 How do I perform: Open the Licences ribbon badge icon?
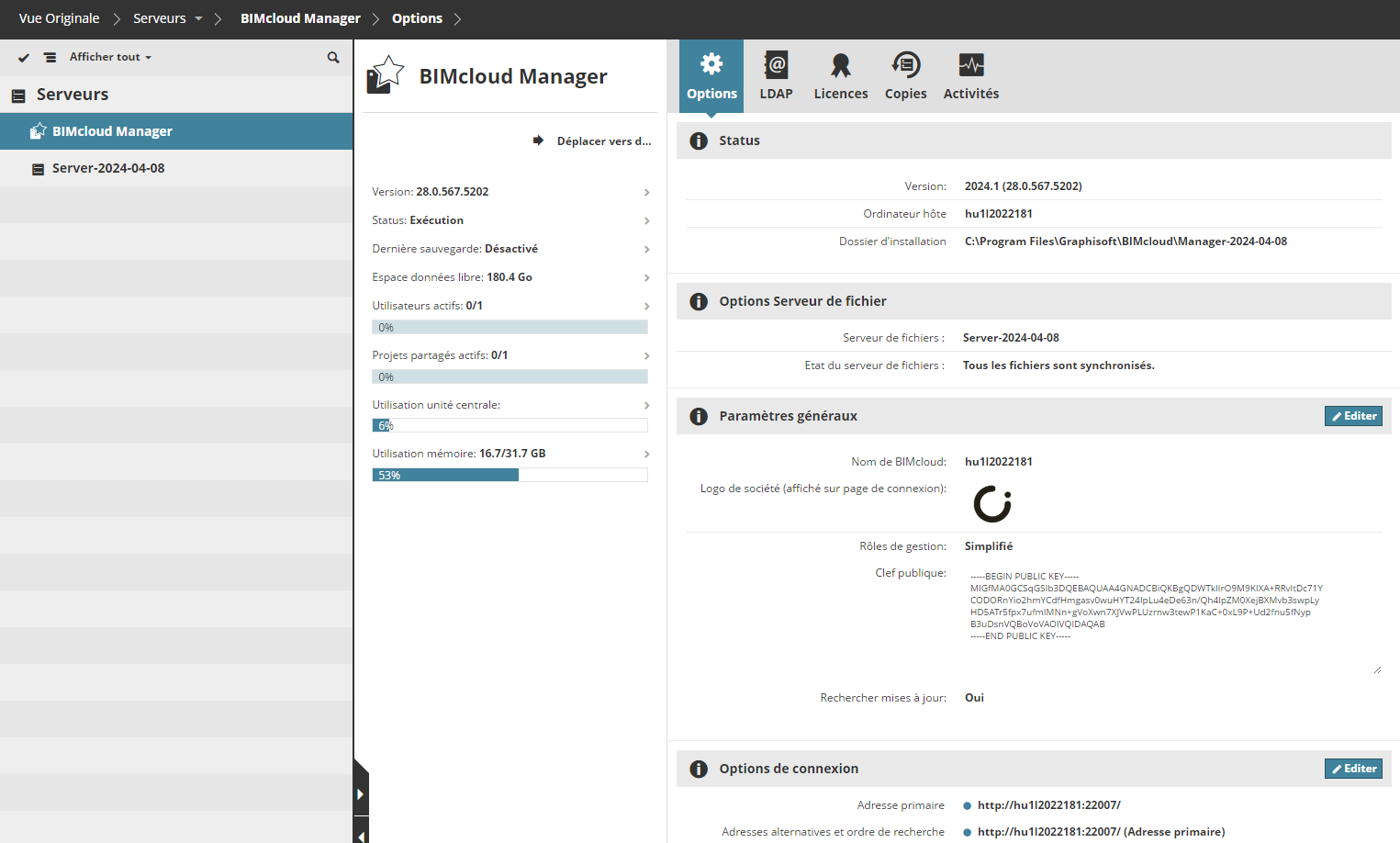click(x=841, y=64)
